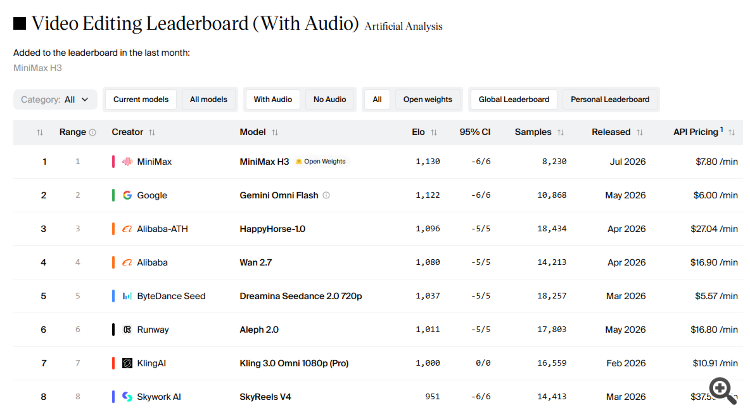Viewport: 750px width, 417px height.
Task: Click the info icon beside Gemini Omni Flash
Action: pyautogui.click(x=326, y=195)
